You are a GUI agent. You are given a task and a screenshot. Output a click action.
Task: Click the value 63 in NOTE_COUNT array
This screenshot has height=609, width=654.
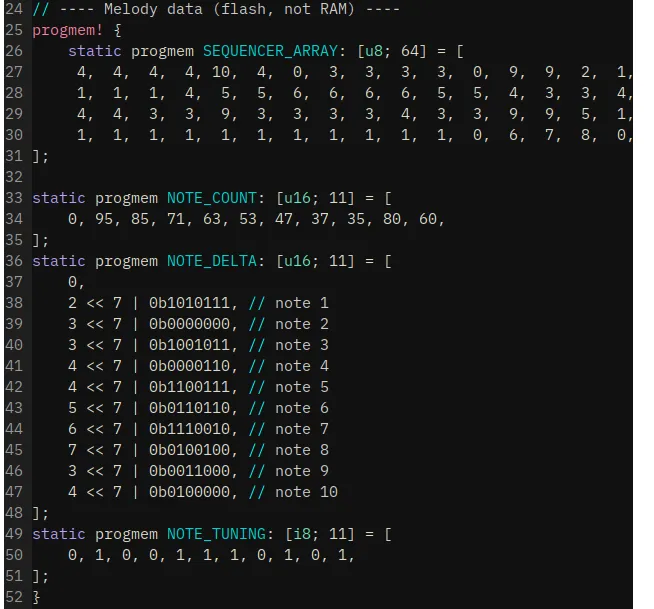(212, 219)
